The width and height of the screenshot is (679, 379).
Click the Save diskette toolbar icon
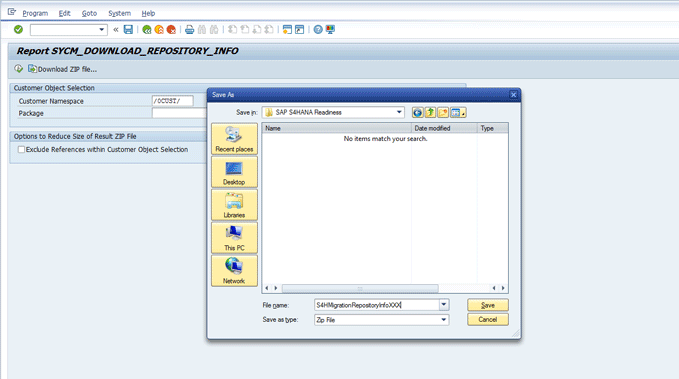click(x=128, y=29)
